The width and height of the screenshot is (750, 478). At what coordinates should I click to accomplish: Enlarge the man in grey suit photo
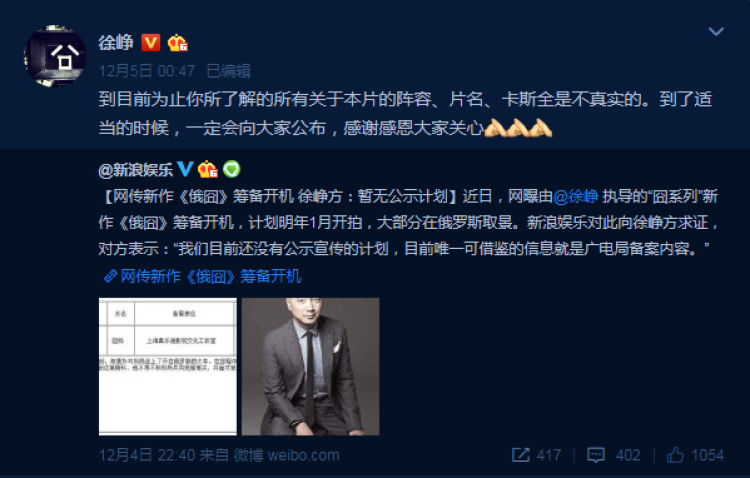pyautogui.click(x=310, y=367)
